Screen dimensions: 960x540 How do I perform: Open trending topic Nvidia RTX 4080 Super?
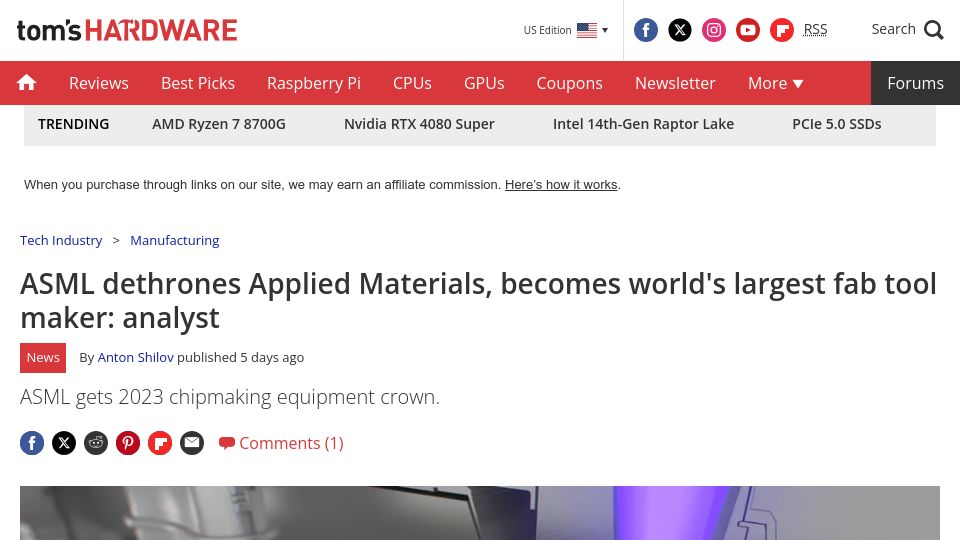pos(419,124)
